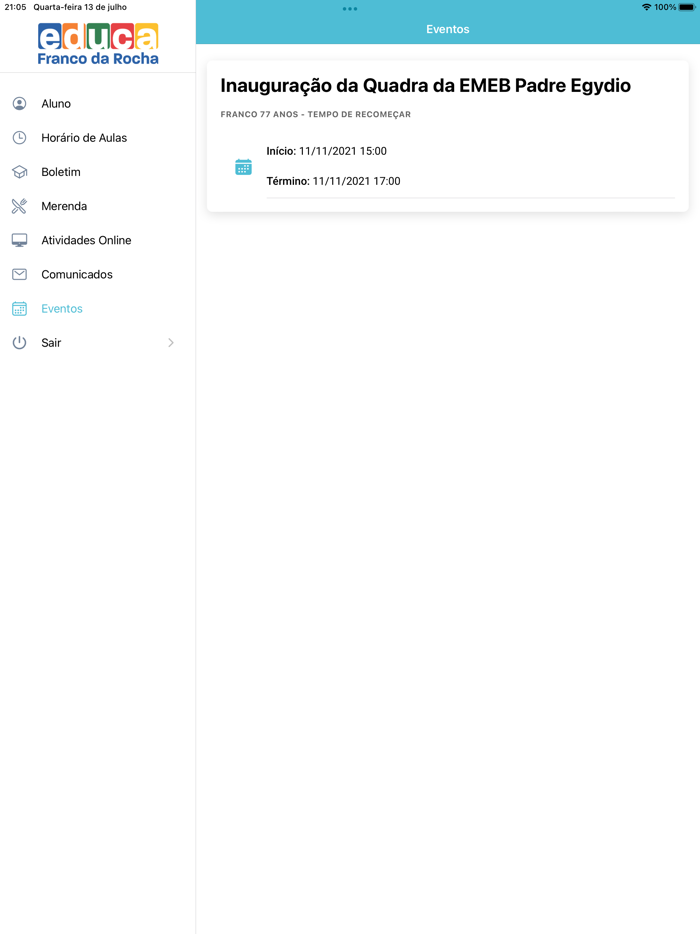Open the Aluno menu item
The image size is (700, 934).
point(98,104)
